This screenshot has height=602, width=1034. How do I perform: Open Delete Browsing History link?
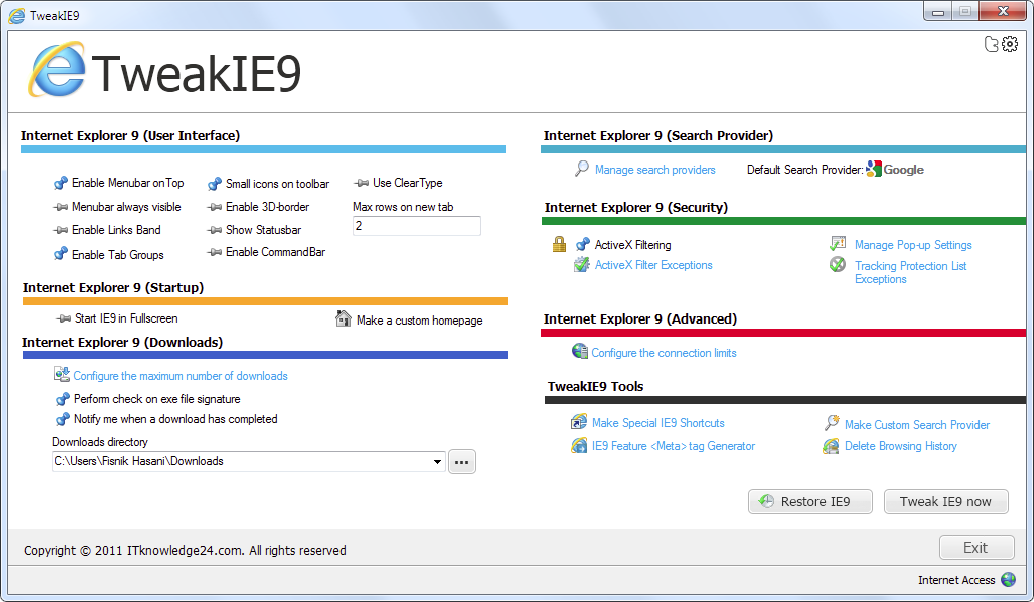click(901, 446)
